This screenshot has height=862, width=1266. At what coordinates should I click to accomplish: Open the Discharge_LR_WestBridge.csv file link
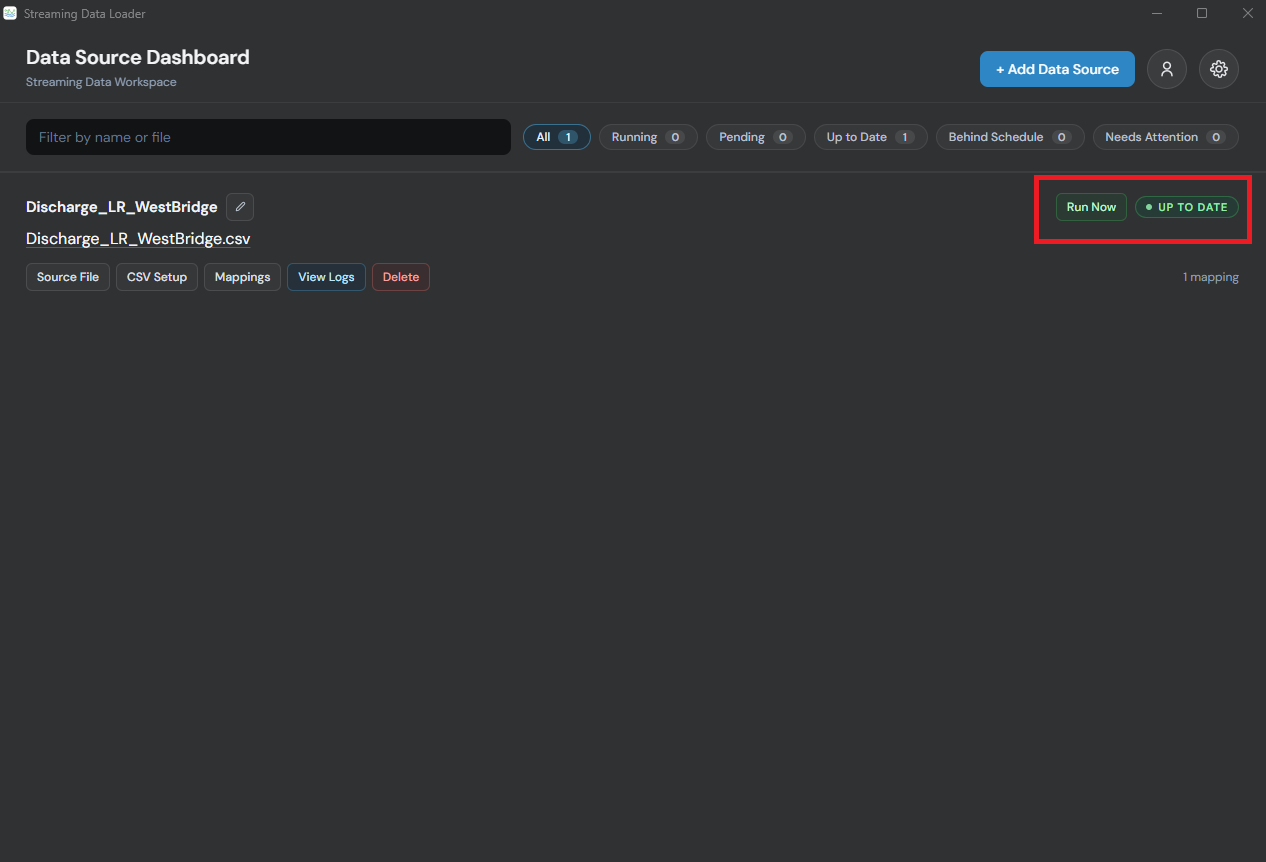(138, 239)
